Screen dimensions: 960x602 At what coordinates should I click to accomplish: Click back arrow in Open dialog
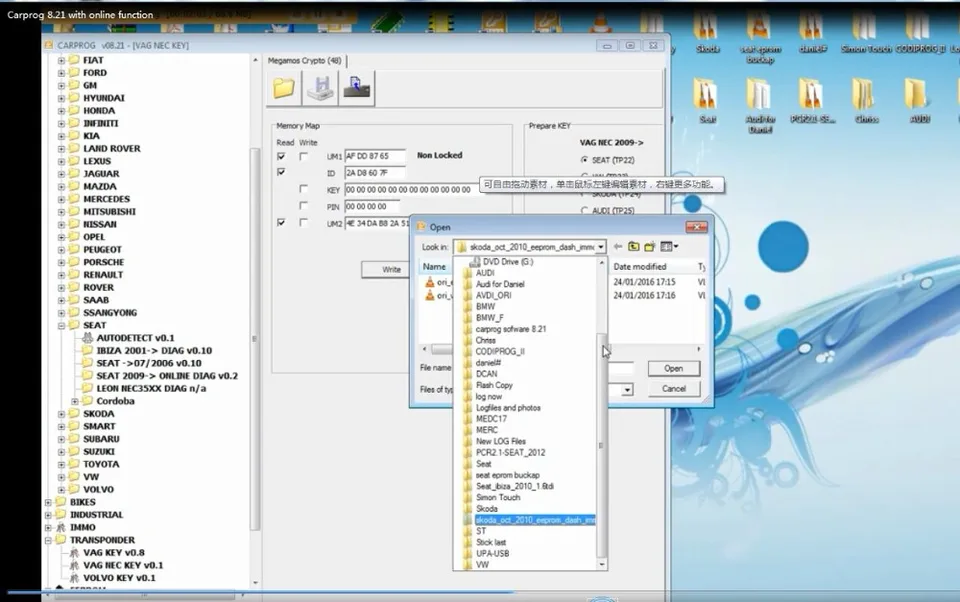[618, 247]
